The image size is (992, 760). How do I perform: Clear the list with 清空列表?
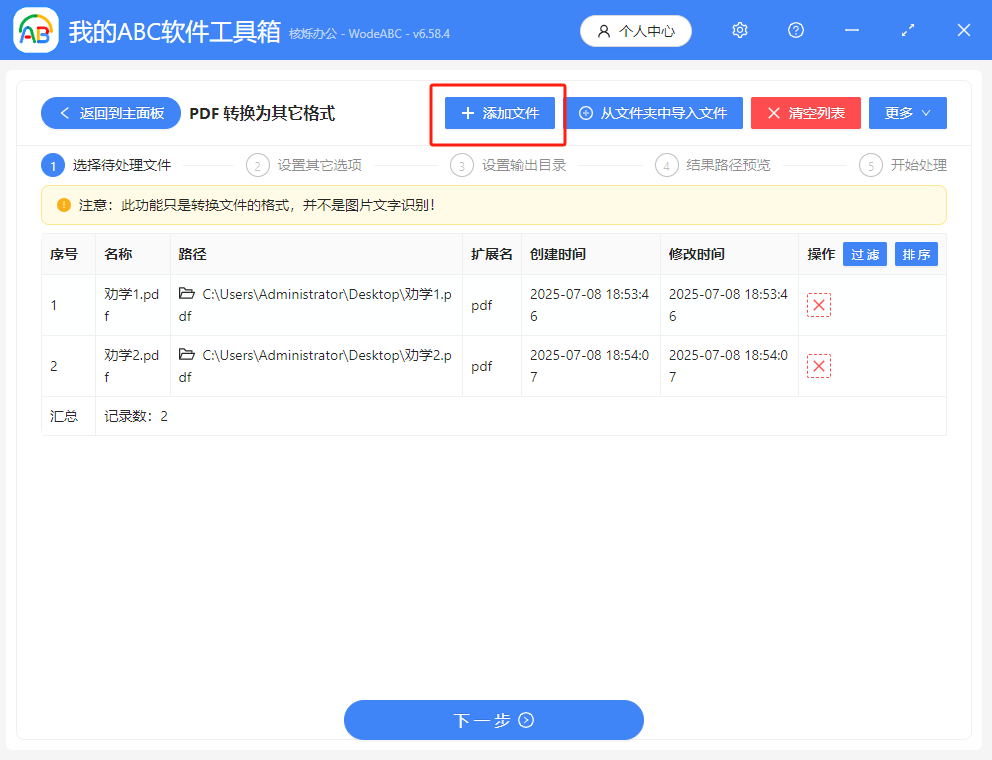(805, 112)
